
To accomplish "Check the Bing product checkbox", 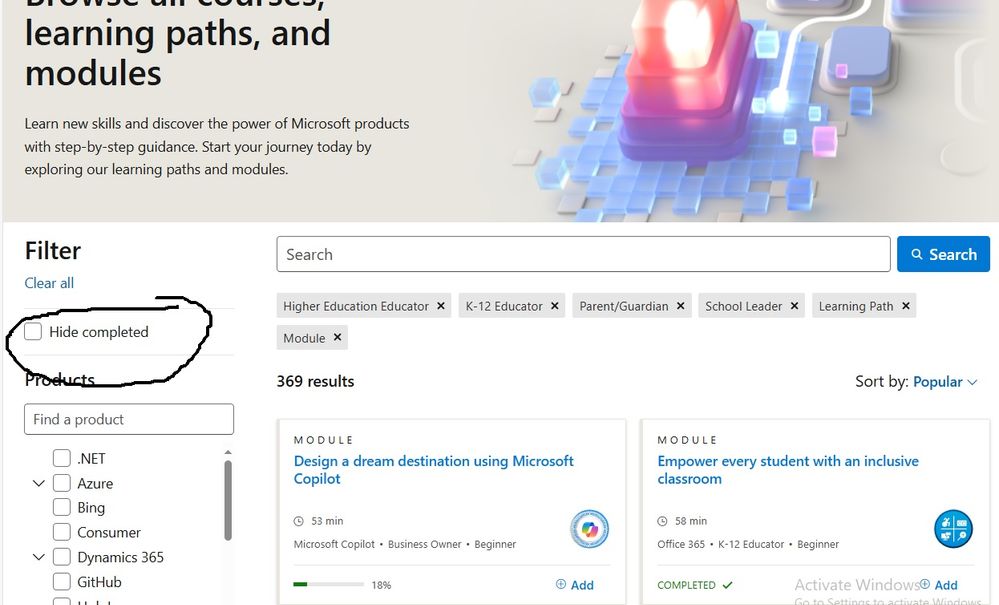I will coord(62,507).
